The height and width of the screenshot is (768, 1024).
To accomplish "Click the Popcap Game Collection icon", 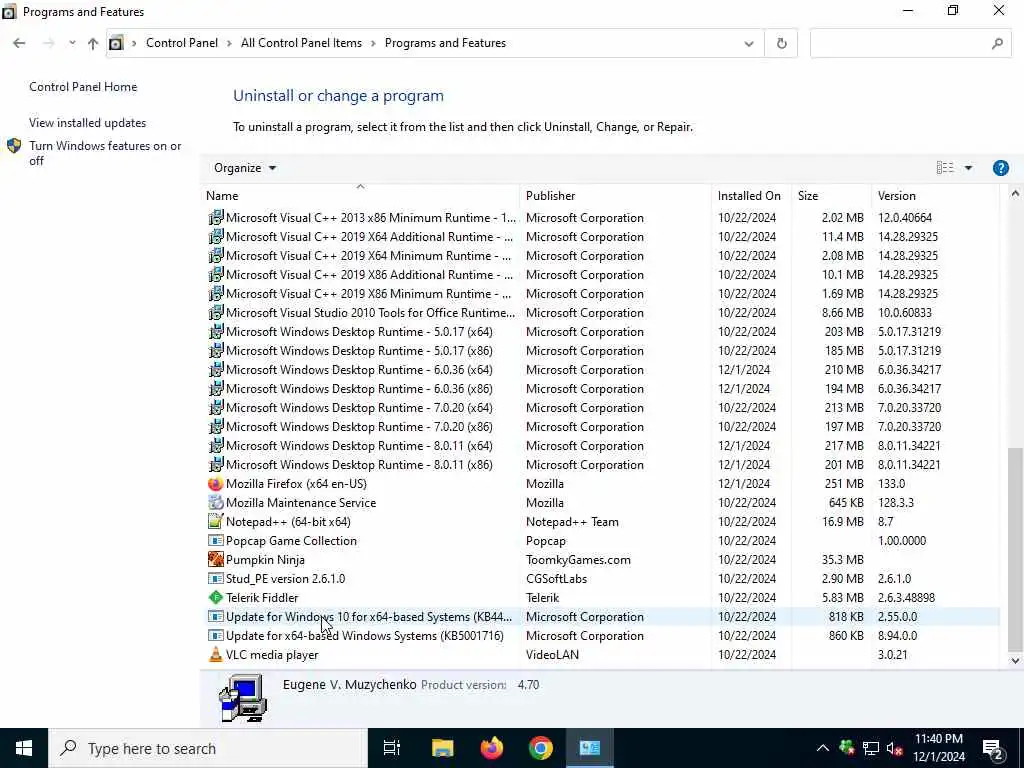I will point(216,541).
